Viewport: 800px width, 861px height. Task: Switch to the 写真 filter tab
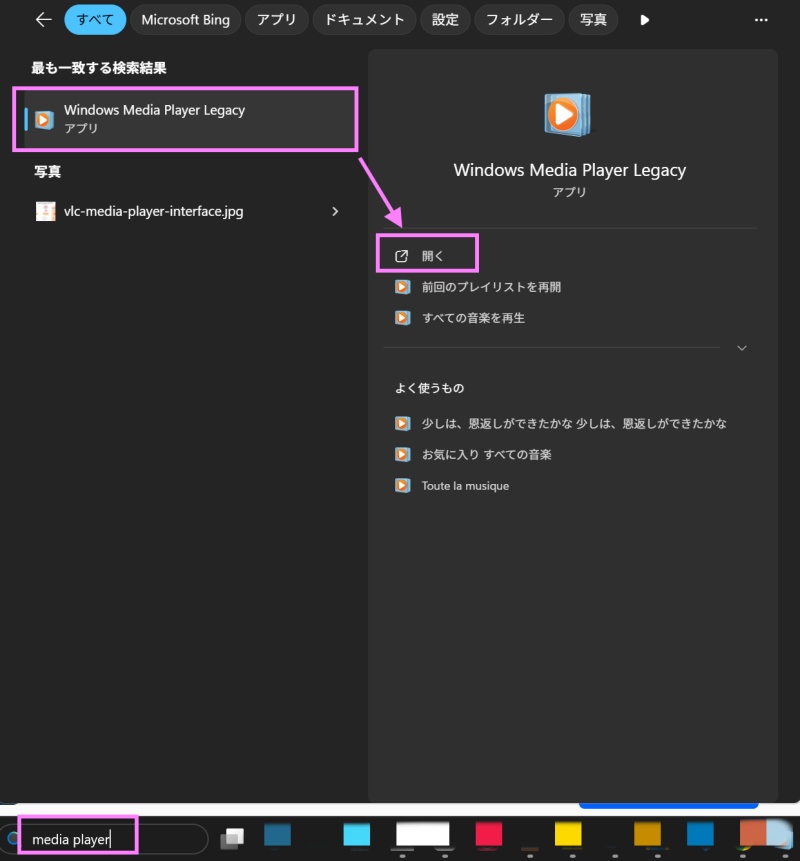pos(593,20)
